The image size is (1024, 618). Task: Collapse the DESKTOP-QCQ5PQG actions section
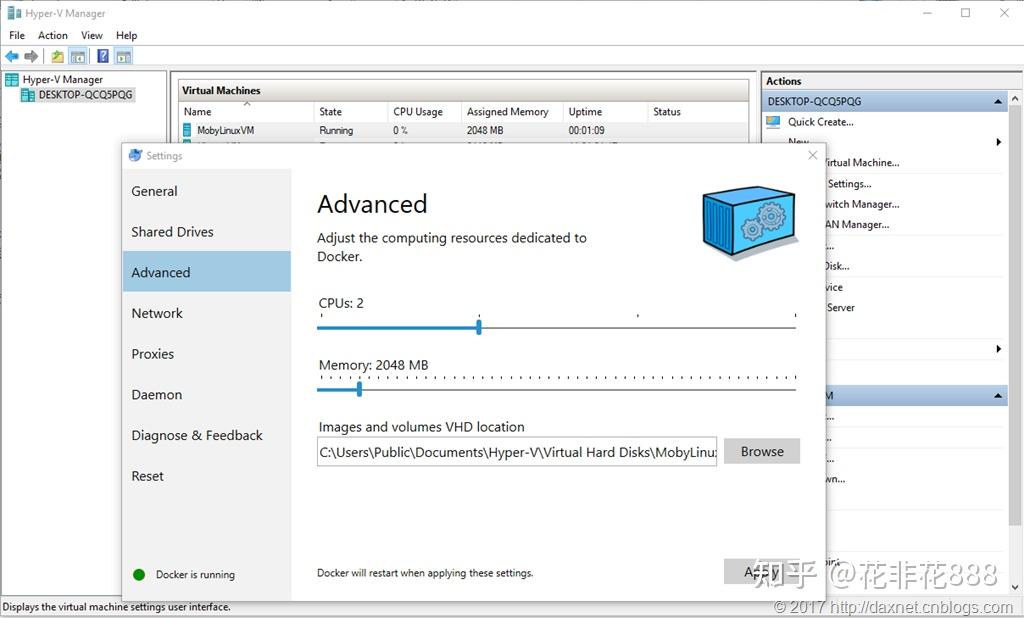pos(998,101)
